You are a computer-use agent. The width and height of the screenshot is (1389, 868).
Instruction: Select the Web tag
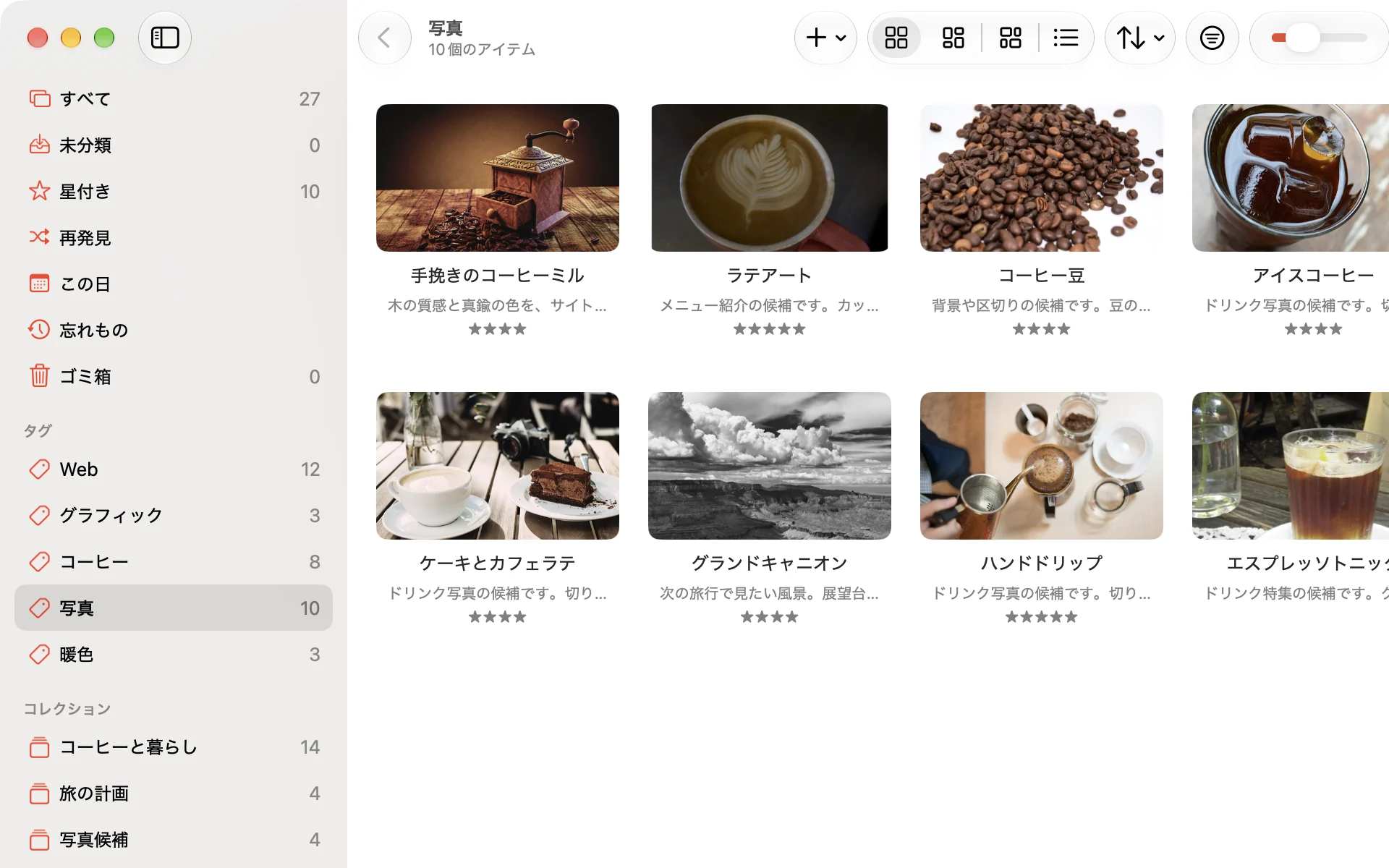(x=174, y=469)
